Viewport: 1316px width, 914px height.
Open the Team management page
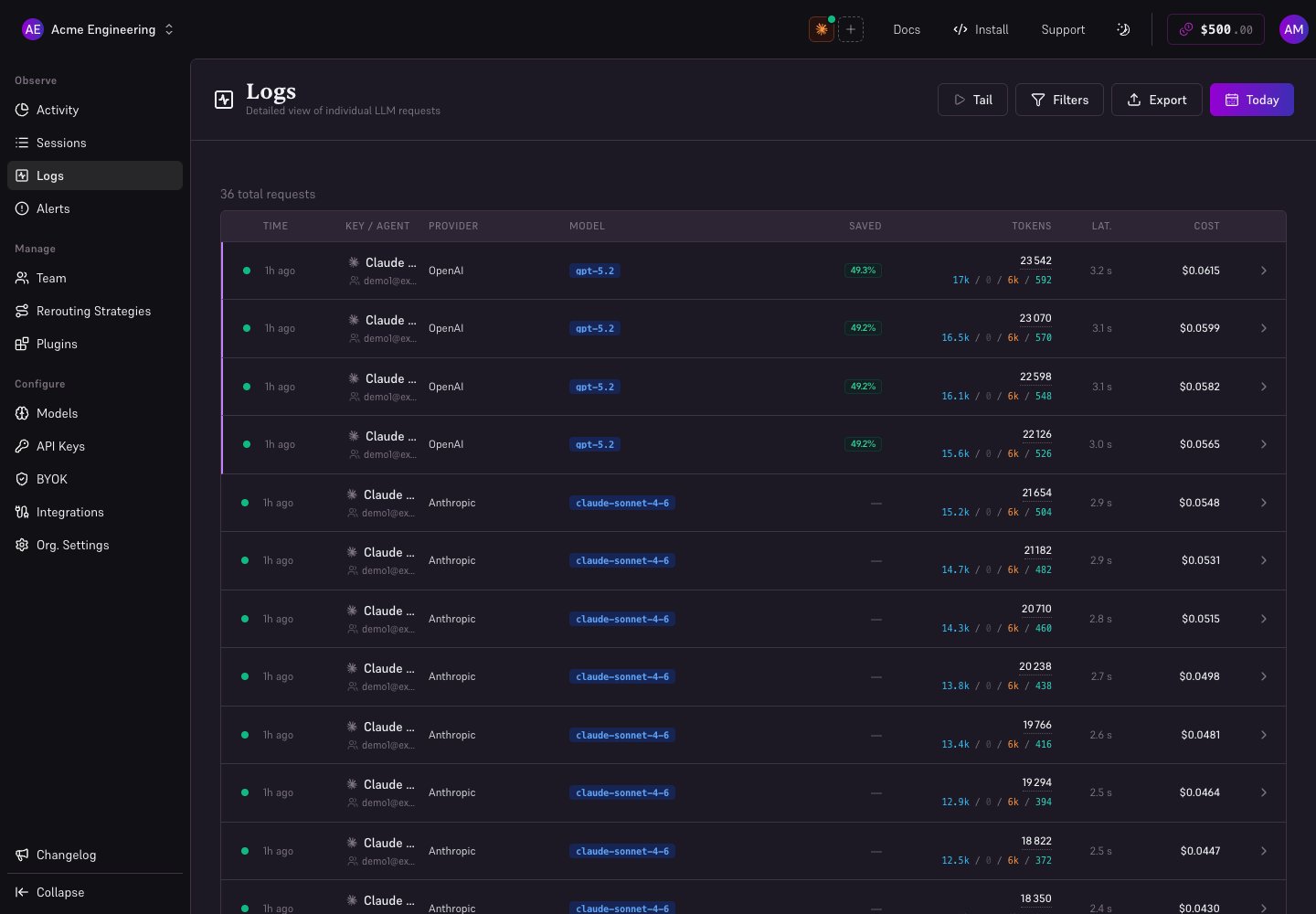tap(95, 278)
